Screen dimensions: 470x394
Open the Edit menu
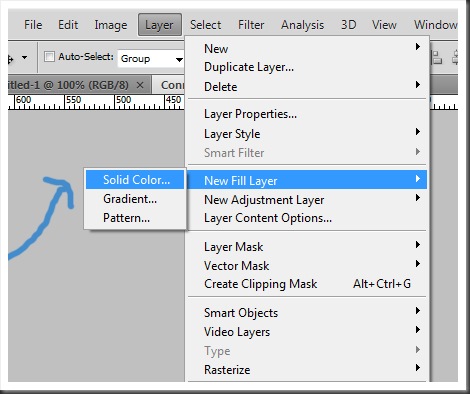point(68,25)
